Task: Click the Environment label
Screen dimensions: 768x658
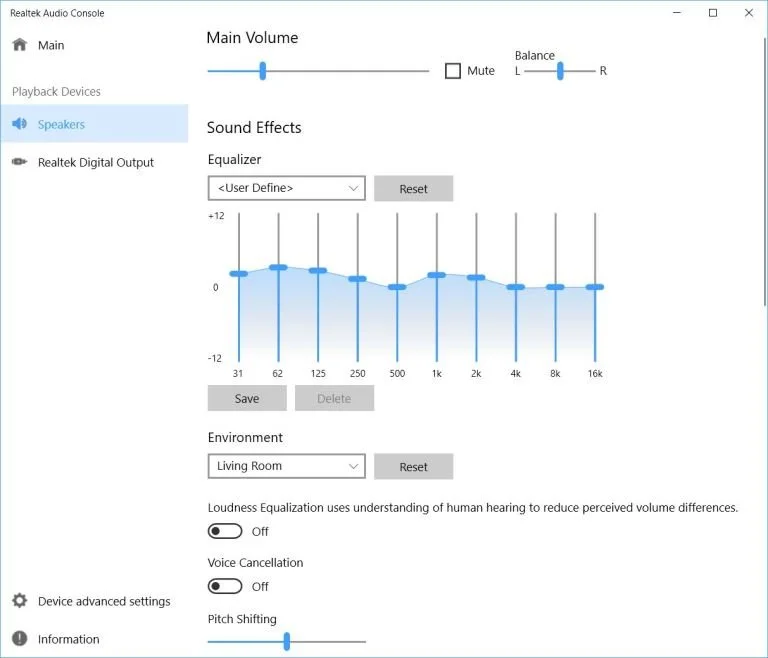Action: 245,437
